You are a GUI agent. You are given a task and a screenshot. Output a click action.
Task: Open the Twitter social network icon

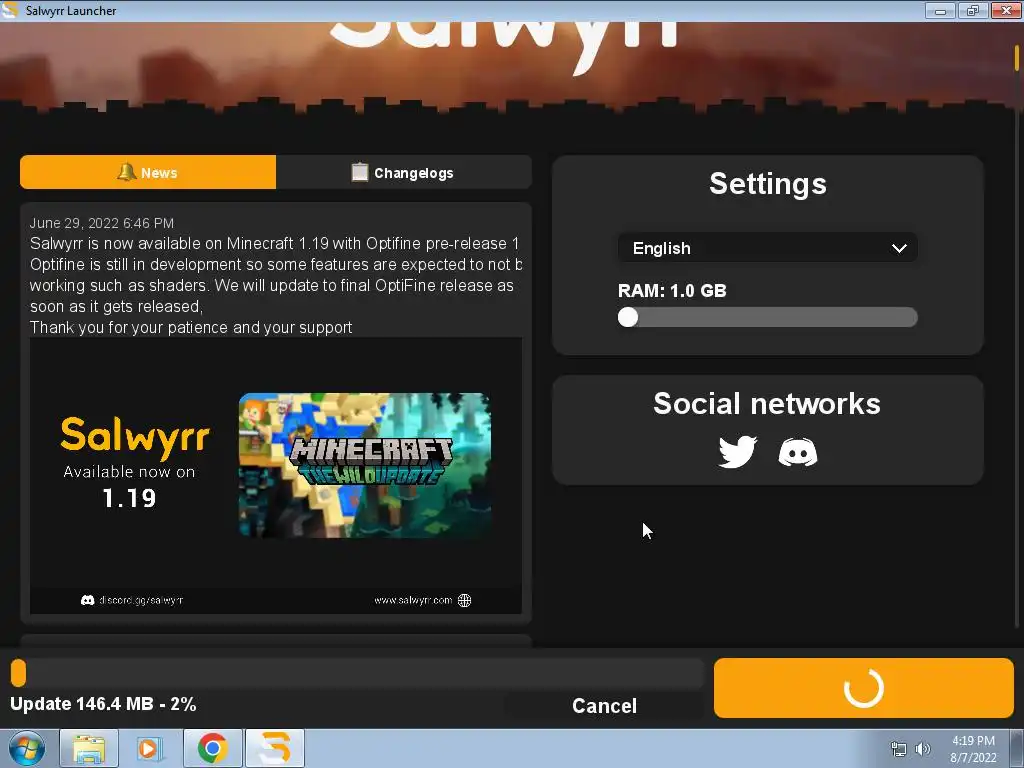737,452
